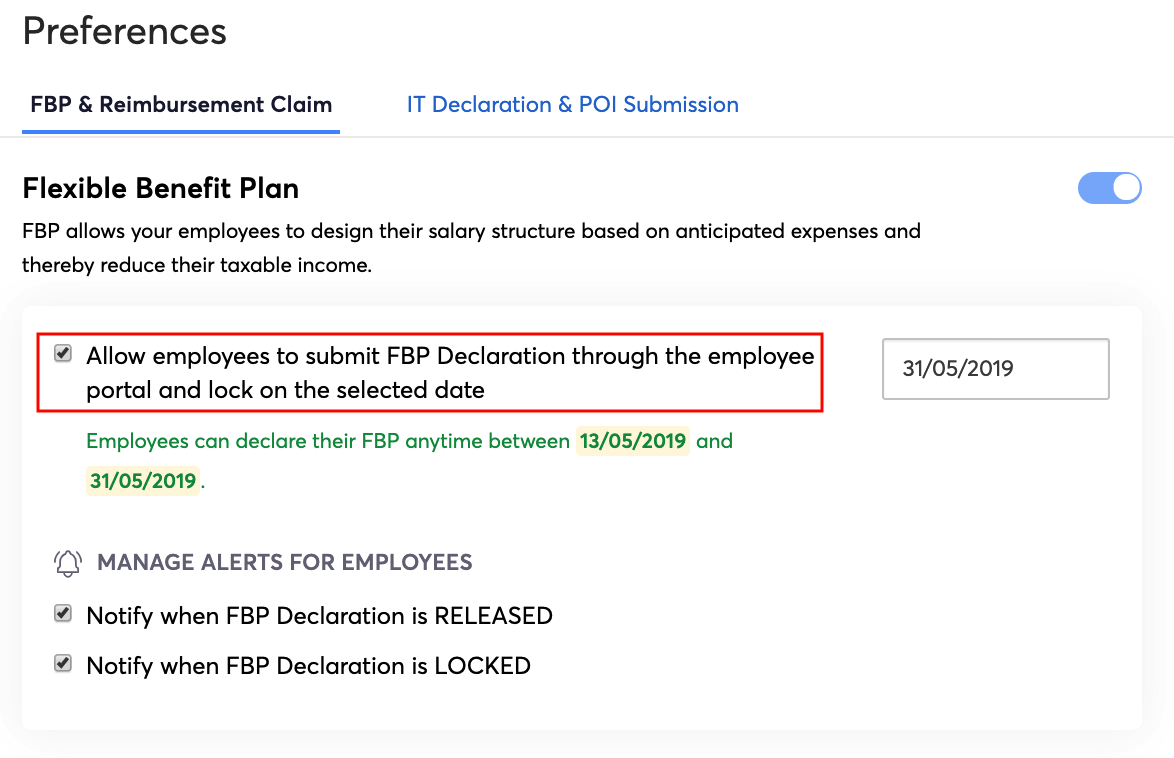Re-check the LOCKED declaration alert checkbox

point(62,664)
